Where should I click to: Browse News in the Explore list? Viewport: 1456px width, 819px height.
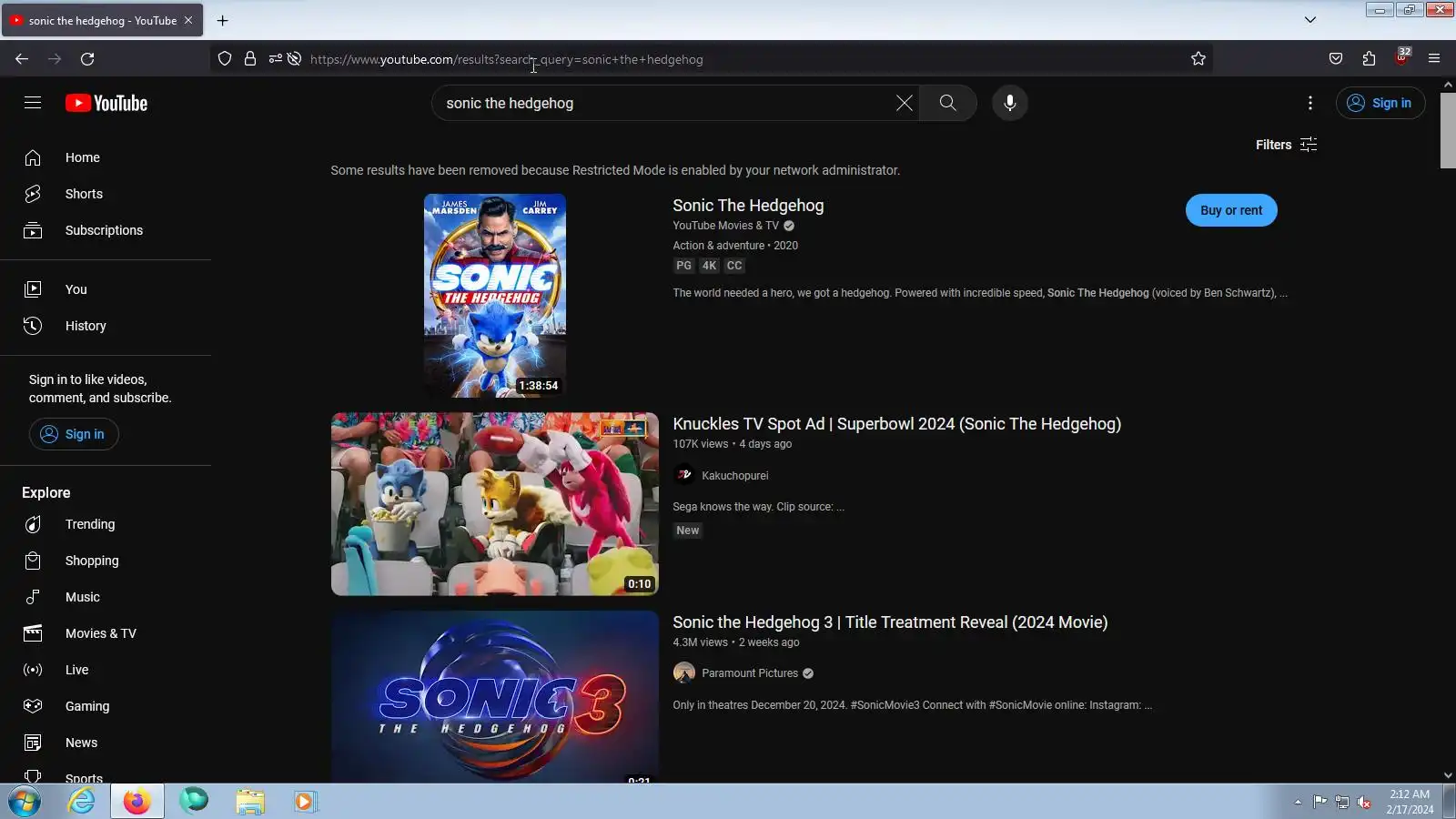[106, 743]
